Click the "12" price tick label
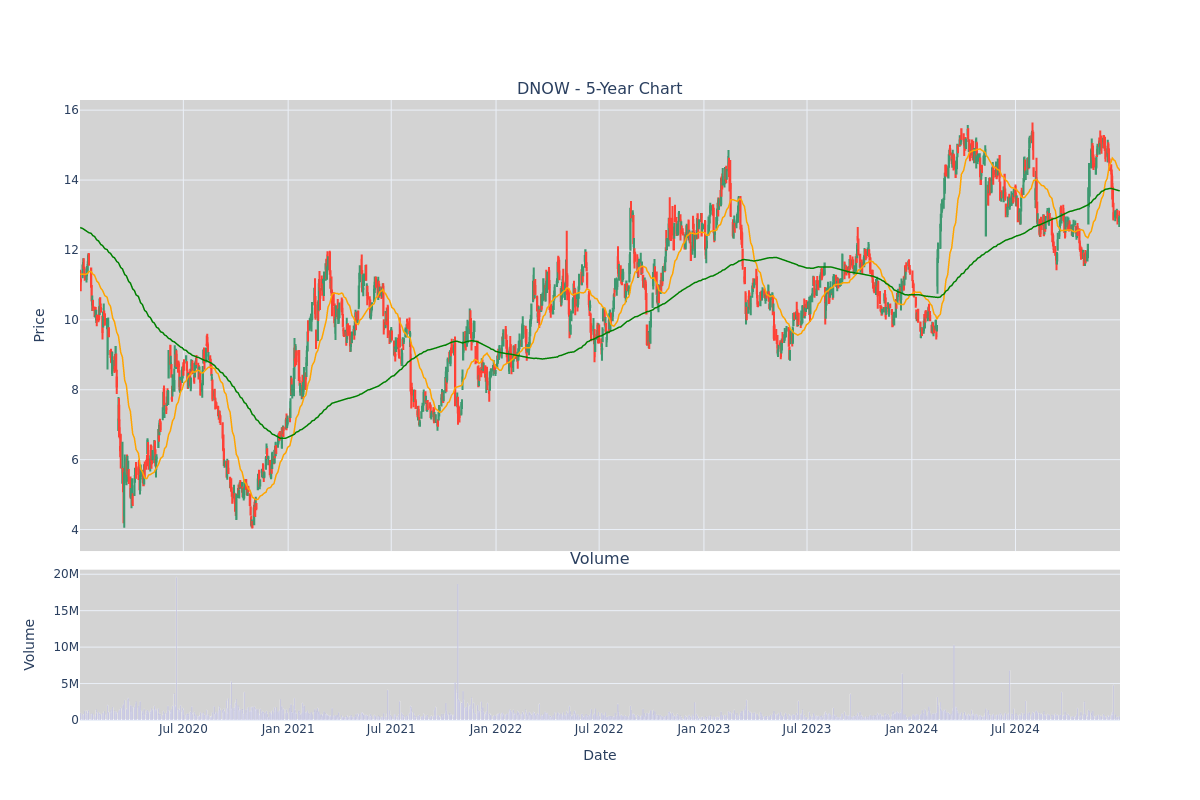 pos(70,250)
